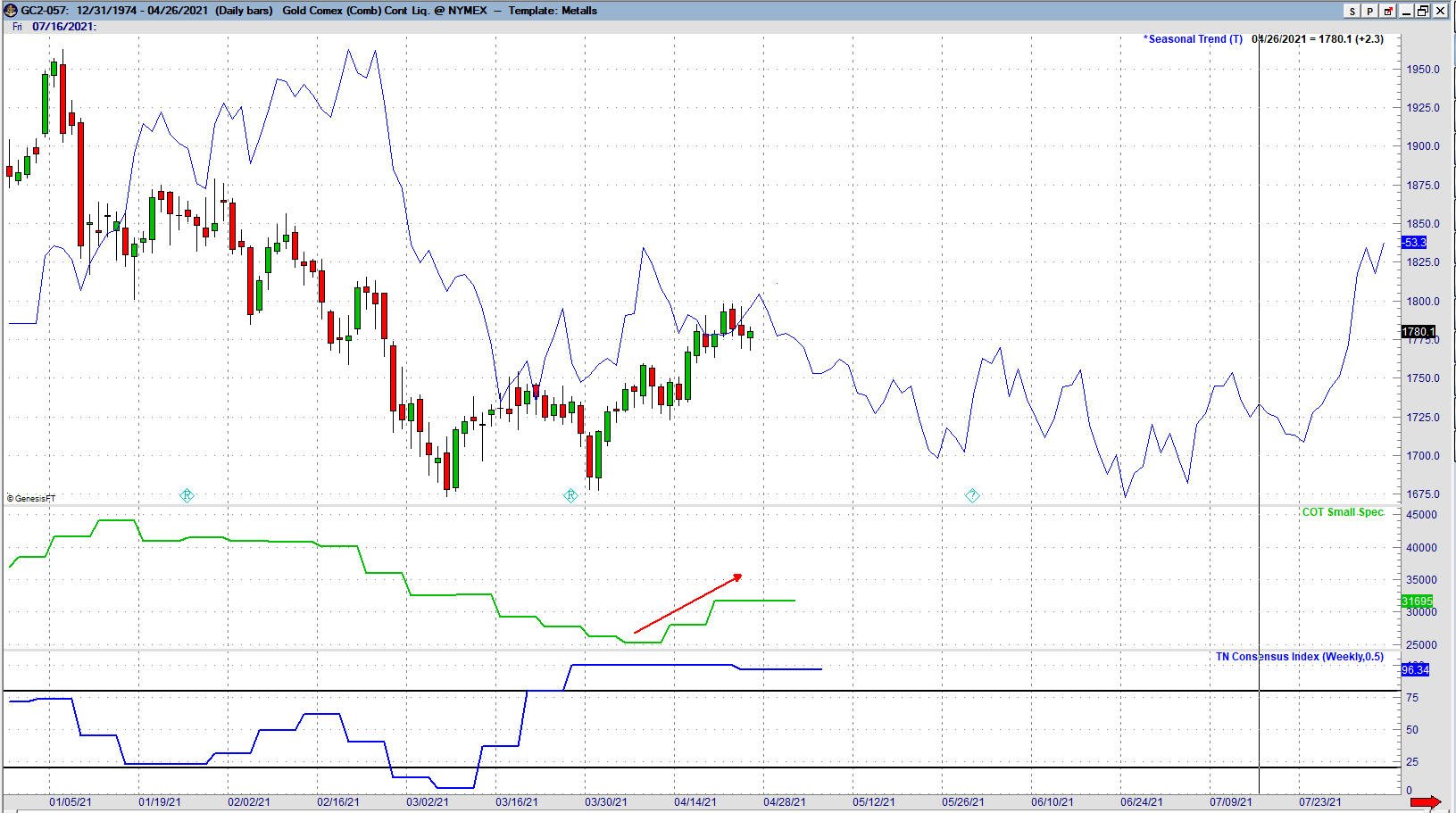Click the 03/02/21 date axis label
This screenshot has width=1456, height=813.
coord(428,802)
